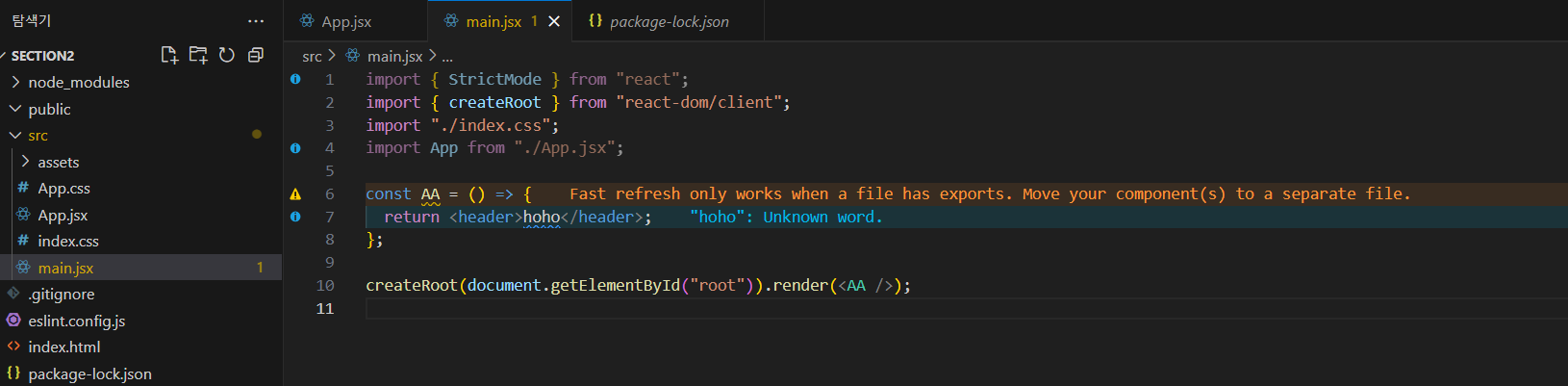1568x386 pixels.
Task: Select main.jsx in the file tree
Action: [x=65, y=268]
